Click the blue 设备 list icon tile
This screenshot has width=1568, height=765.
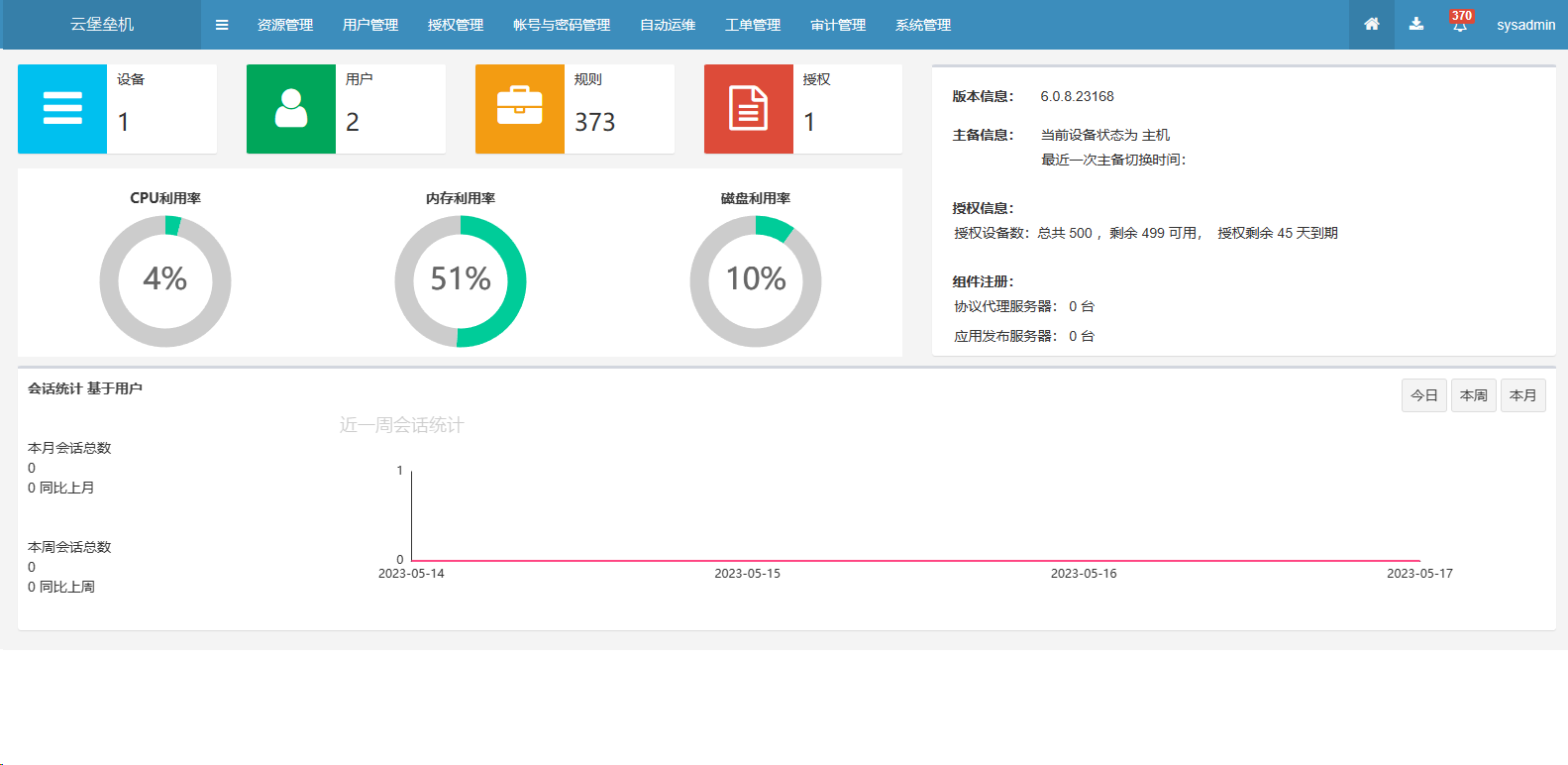click(62, 109)
